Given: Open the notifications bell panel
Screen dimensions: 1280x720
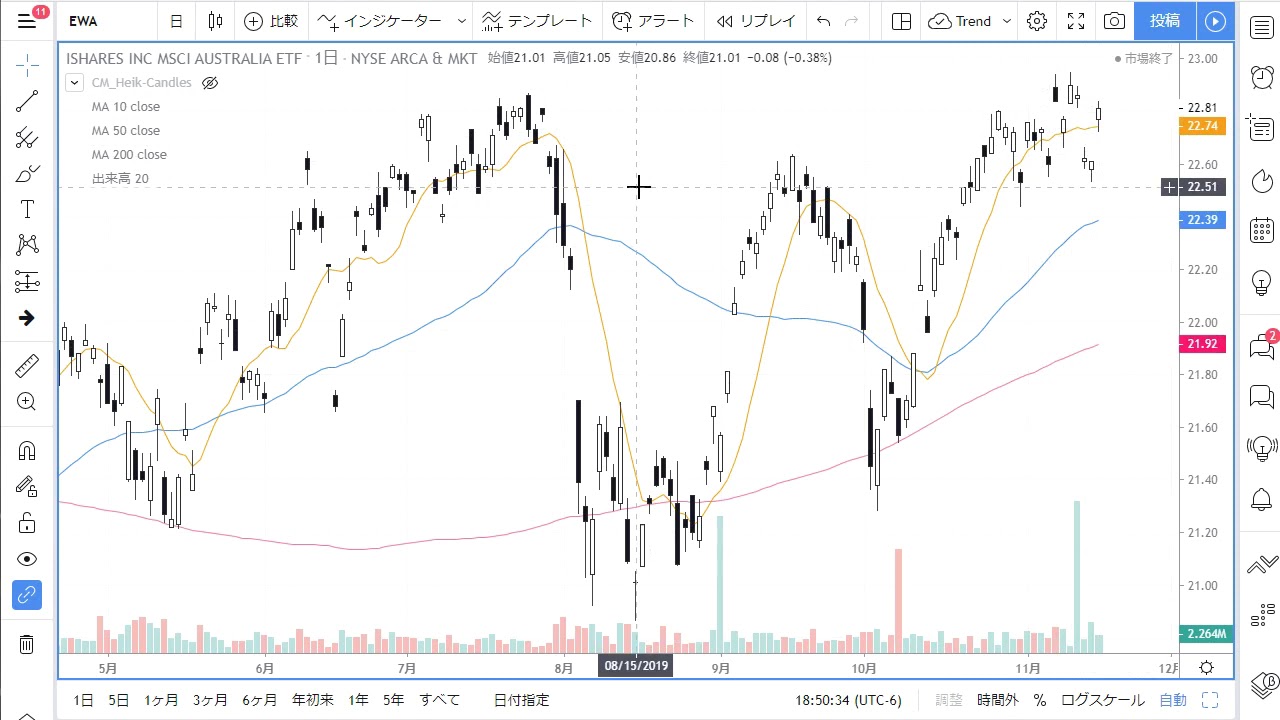Looking at the screenshot, I should click(1262, 500).
